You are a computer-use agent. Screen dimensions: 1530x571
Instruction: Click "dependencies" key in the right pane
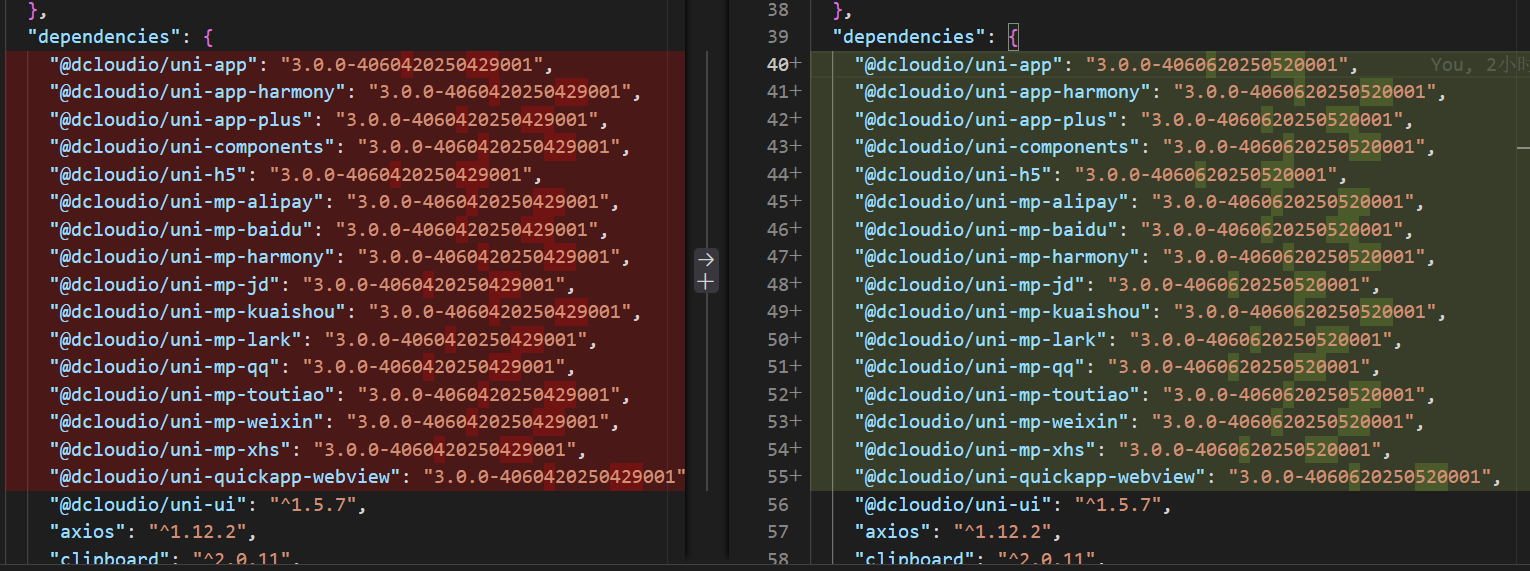click(905, 37)
